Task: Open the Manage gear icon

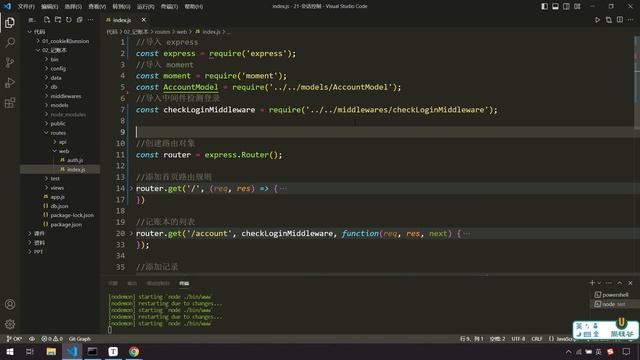Action: click(10, 324)
